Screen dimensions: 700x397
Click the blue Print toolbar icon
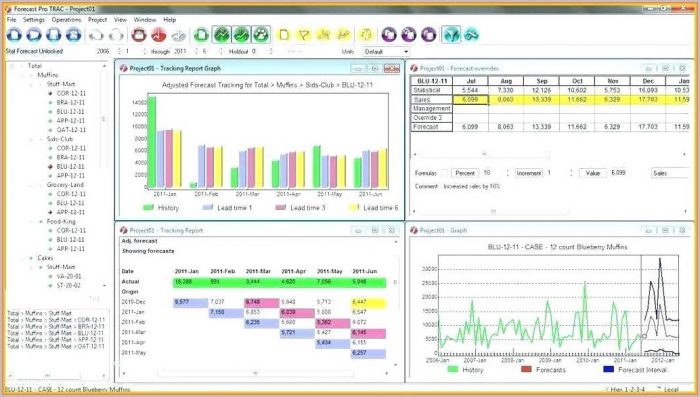(x=74, y=34)
